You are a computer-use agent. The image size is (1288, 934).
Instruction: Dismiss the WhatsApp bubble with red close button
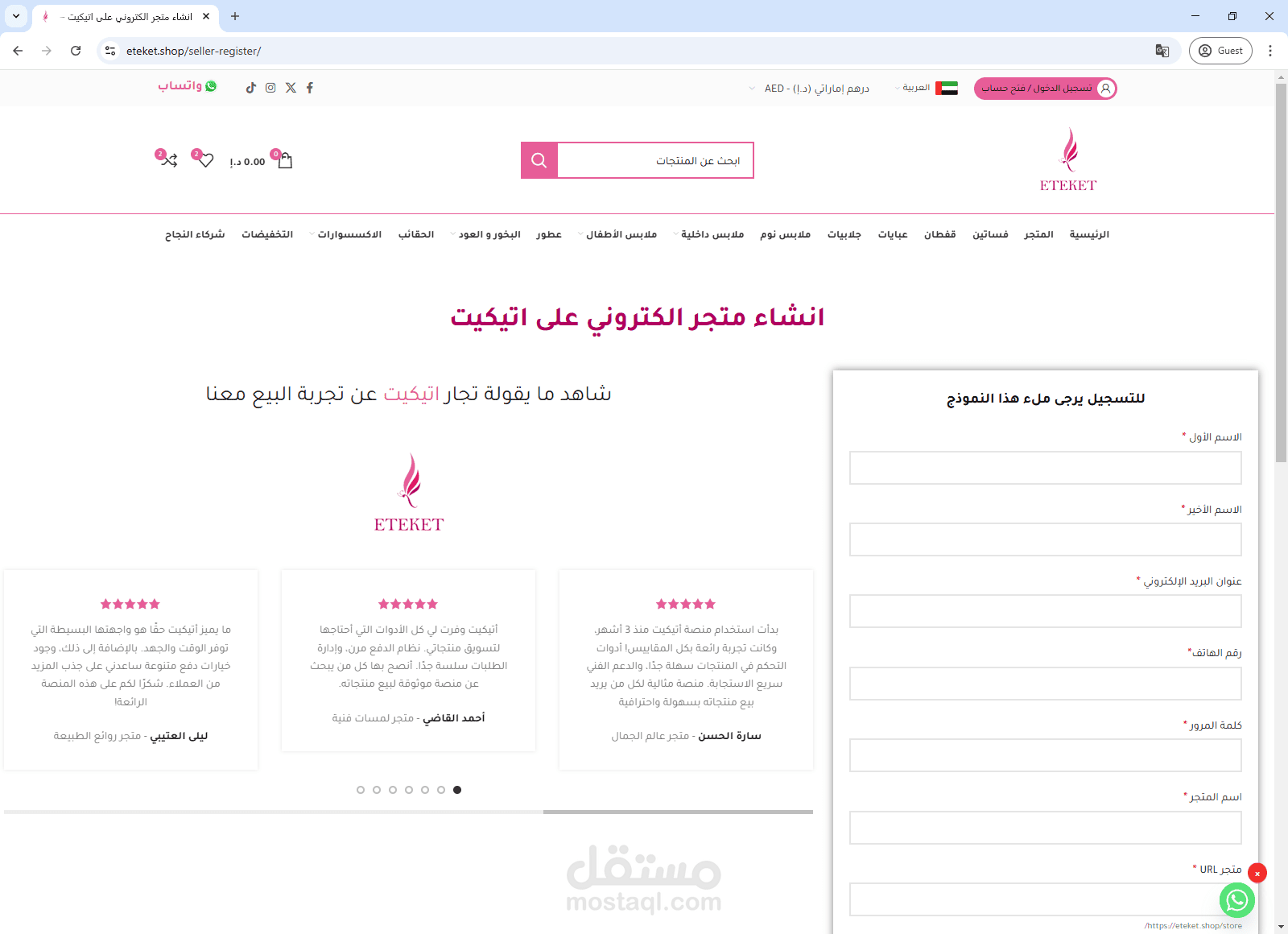click(1257, 873)
